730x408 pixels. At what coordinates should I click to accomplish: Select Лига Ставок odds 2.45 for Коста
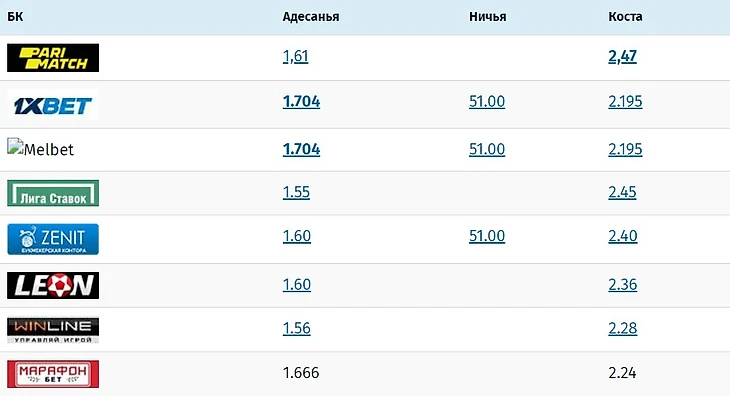pyautogui.click(x=622, y=192)
